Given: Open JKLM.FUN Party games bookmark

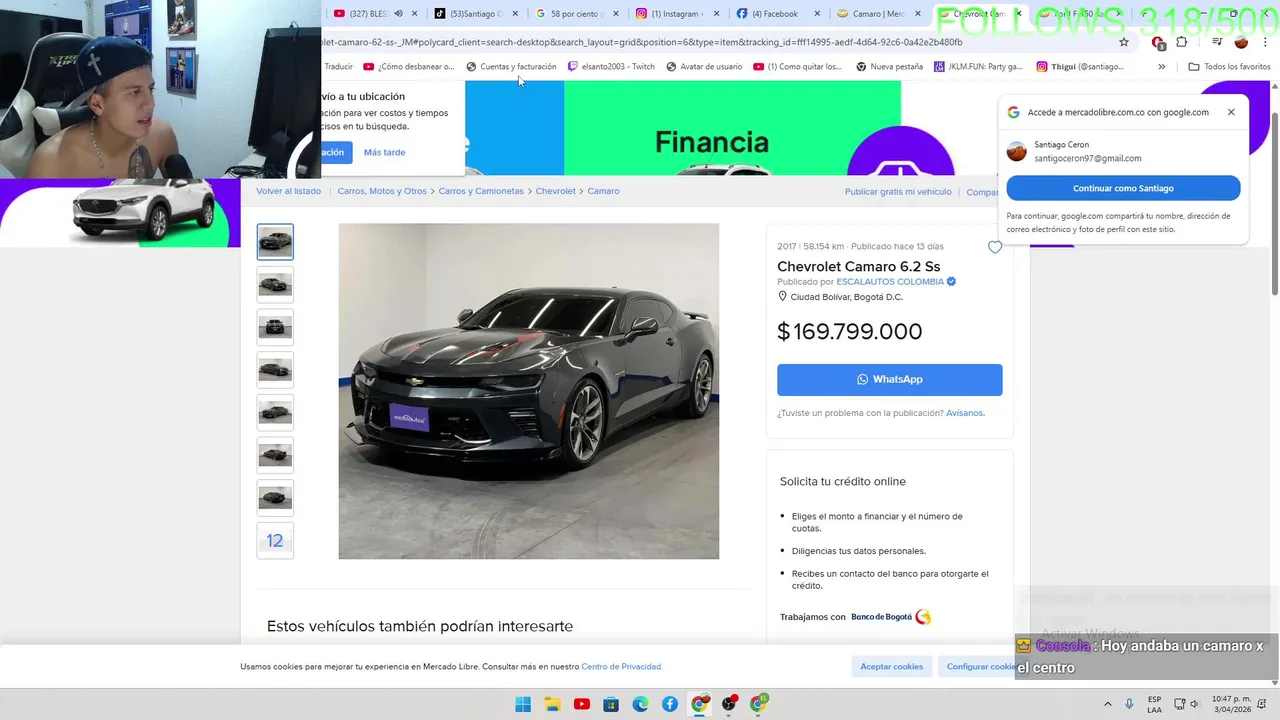Looking at the screenshot, I should (978, 67).
